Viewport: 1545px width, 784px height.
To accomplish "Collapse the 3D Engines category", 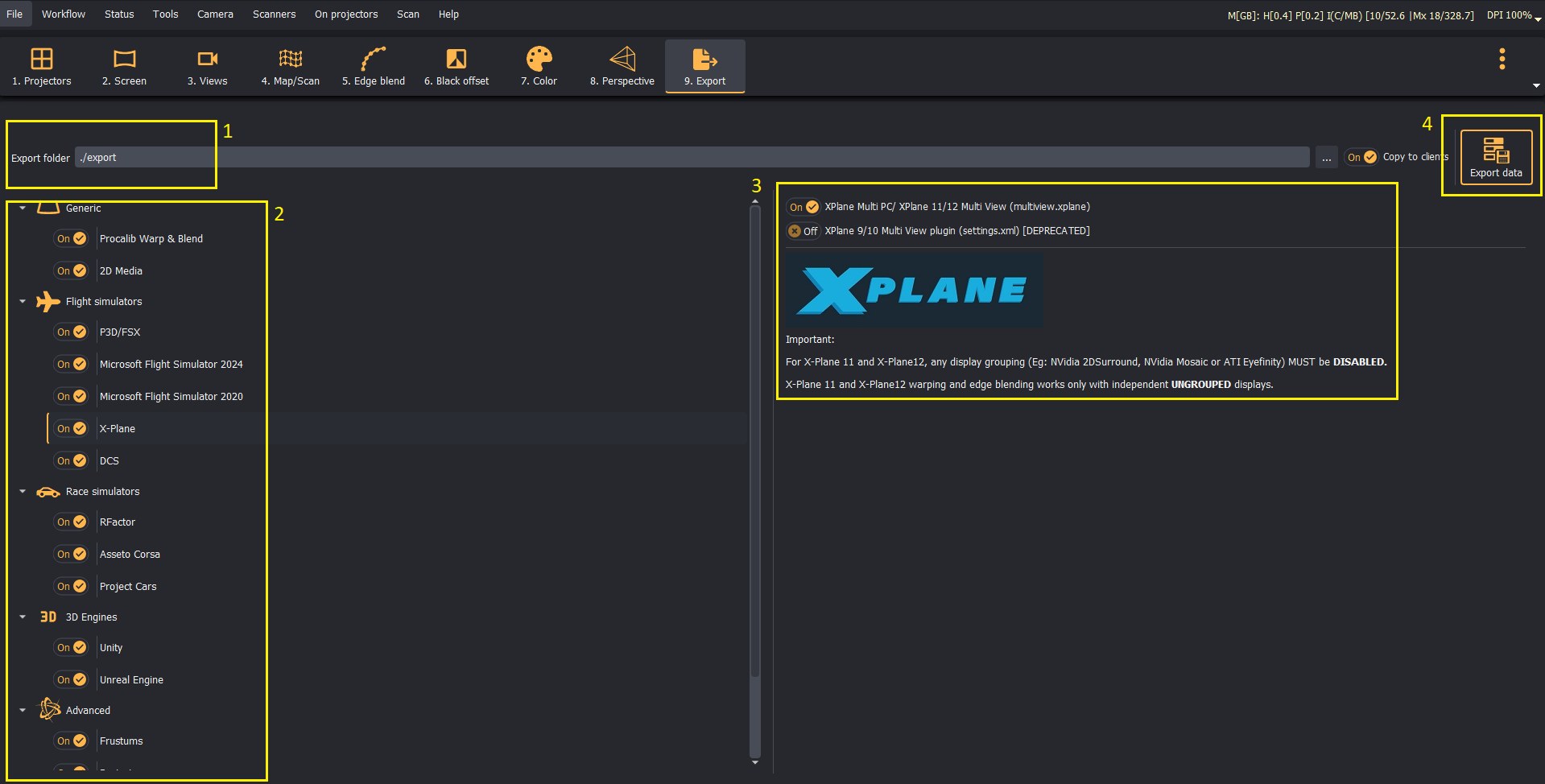I will [x=23, y=617].
